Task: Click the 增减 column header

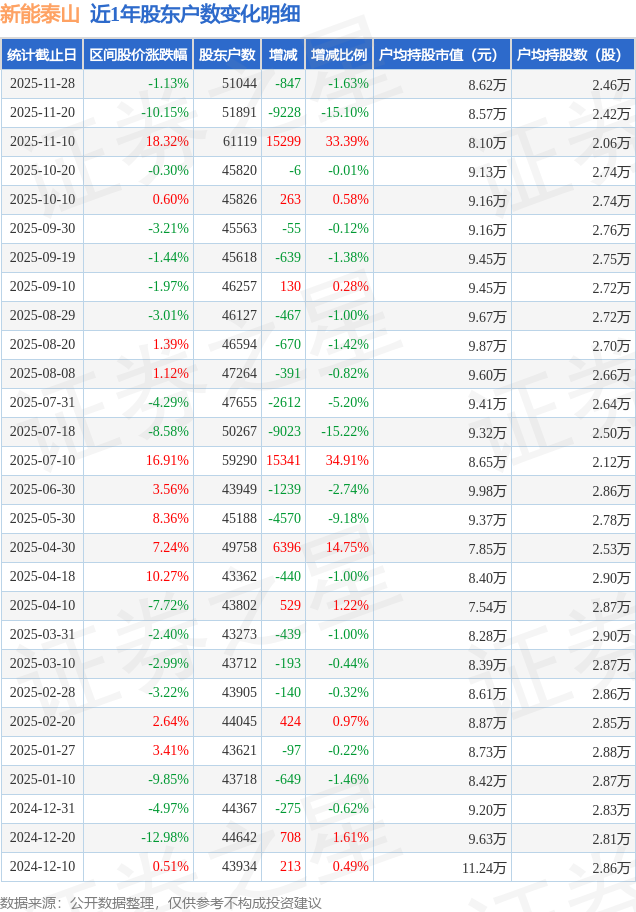Action: tap(283, 55)
